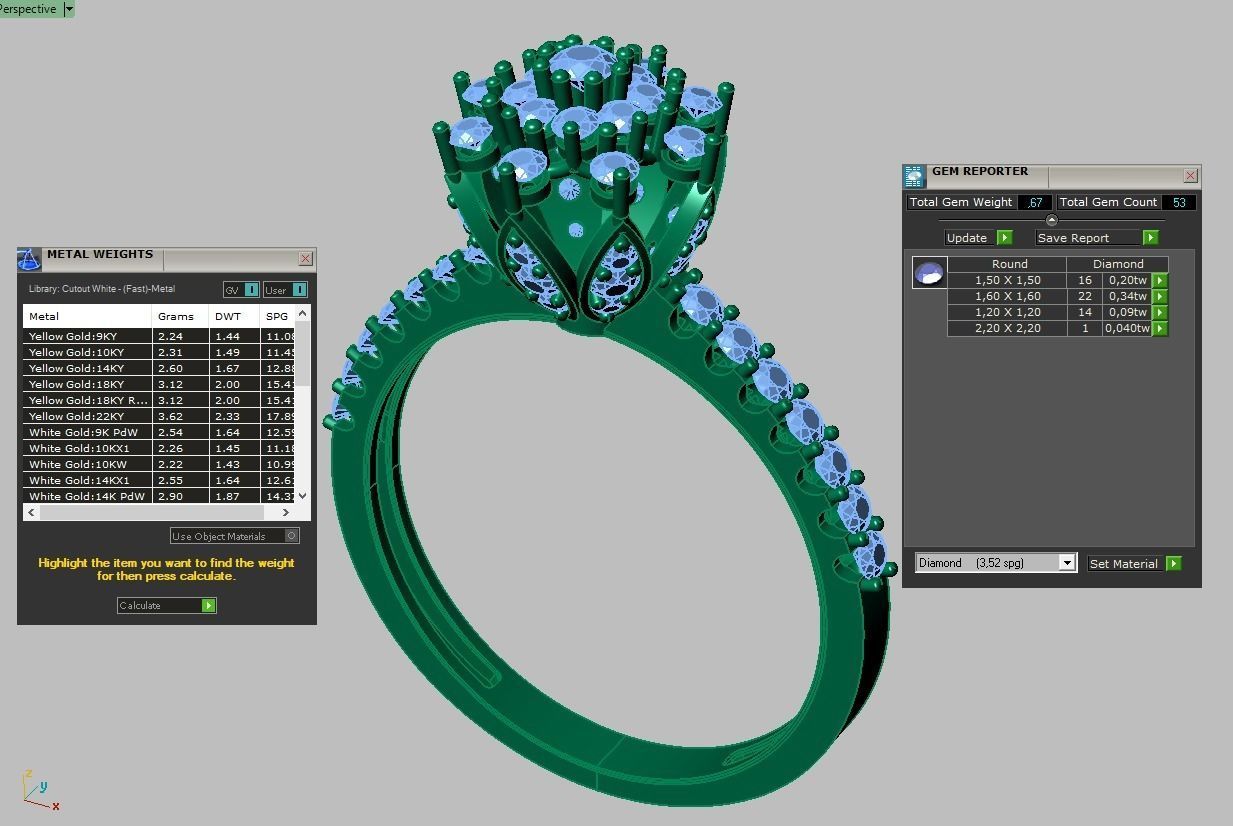Click the DWT column header

(x=235, y=316)
